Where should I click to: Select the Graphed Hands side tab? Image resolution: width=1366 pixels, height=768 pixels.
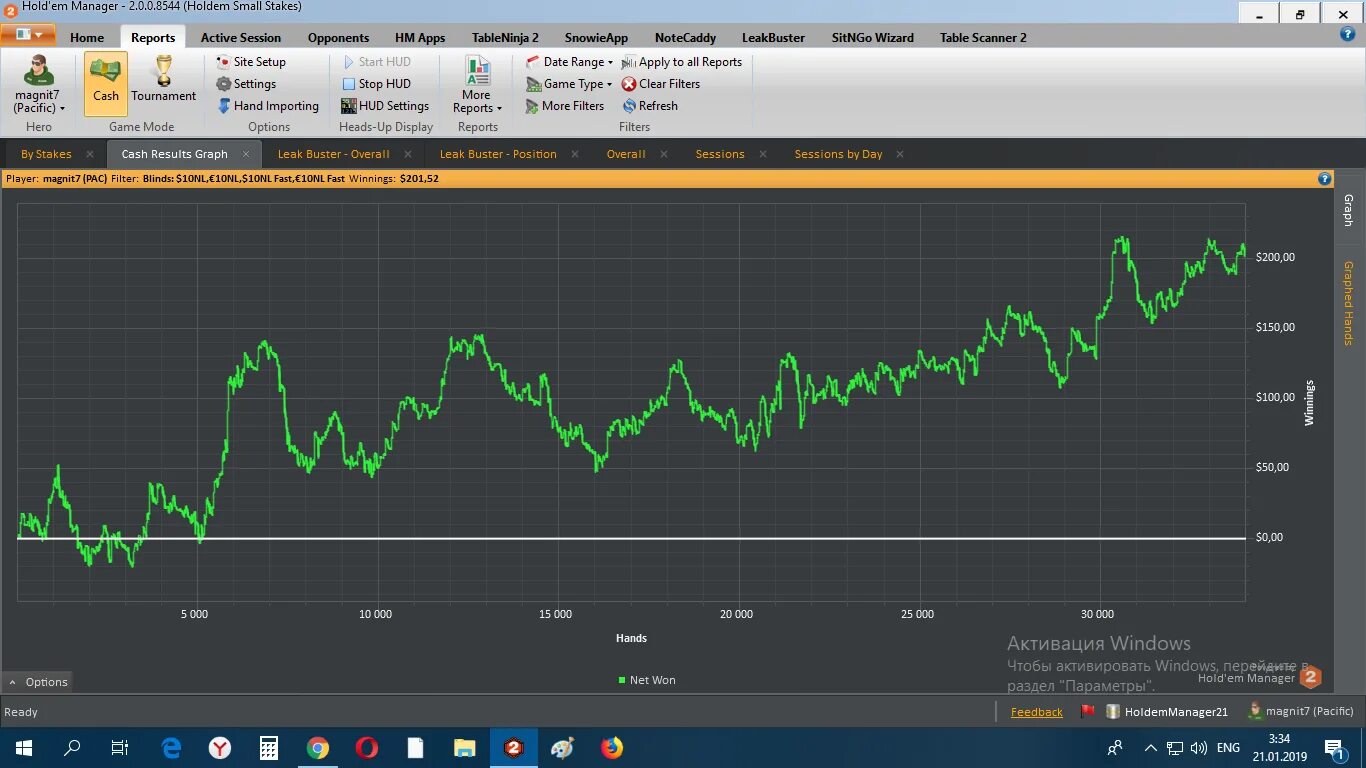click(1348, 303)
